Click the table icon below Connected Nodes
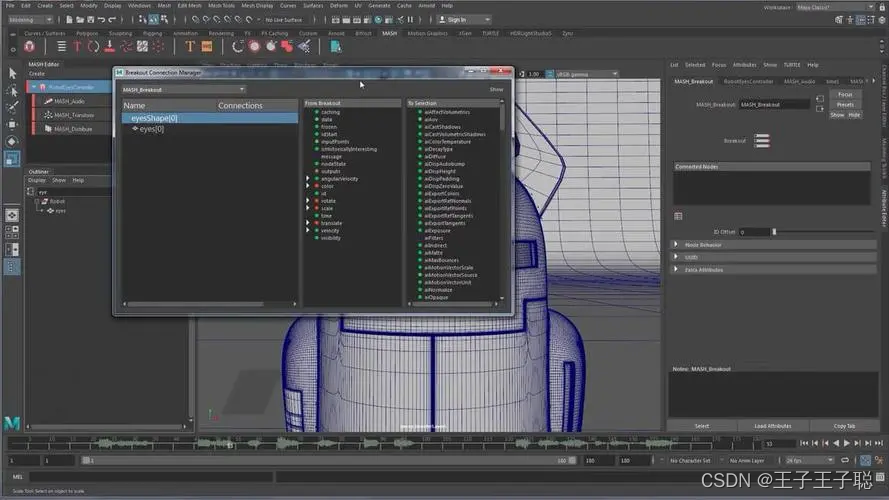Image resolution: width=889 pixels, height=500 pixels. coord(678,215)
